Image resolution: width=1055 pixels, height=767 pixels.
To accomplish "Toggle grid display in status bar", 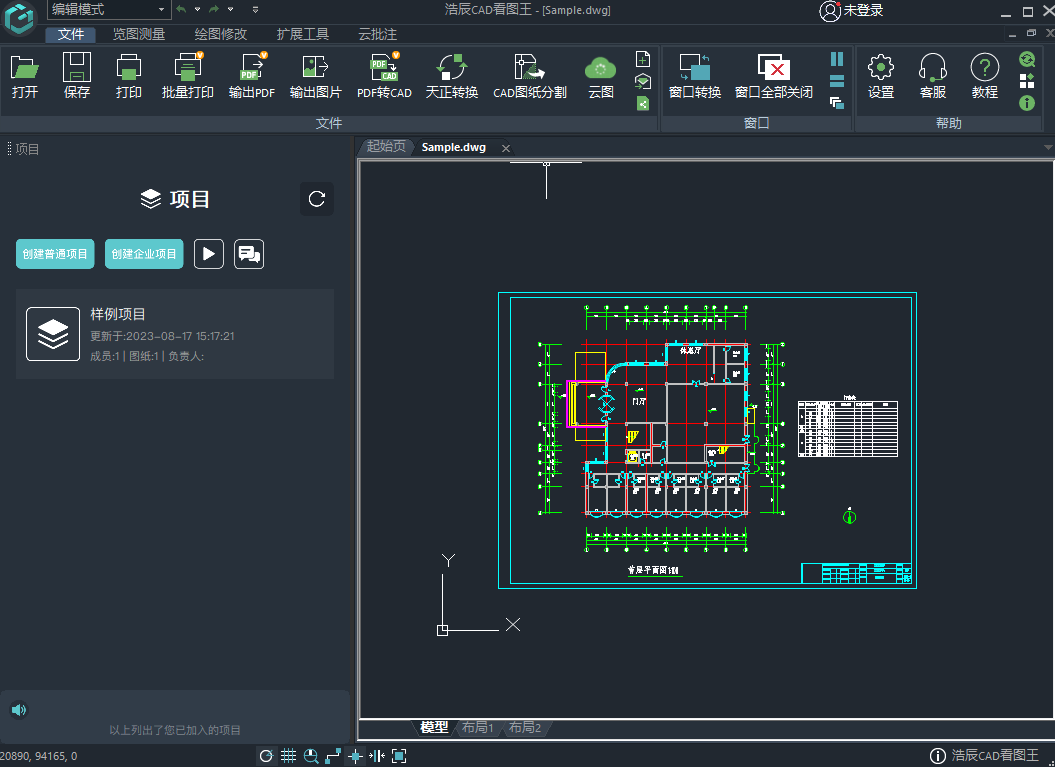I will (288, 756).
